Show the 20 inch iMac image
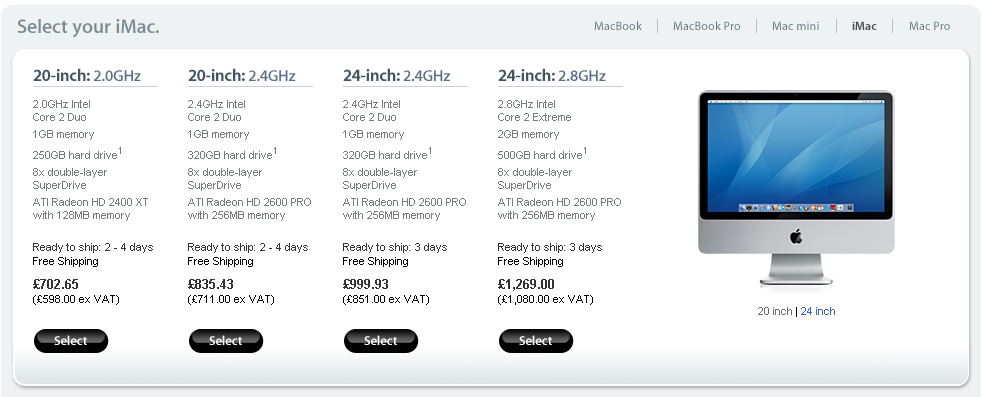 click(775, 312)
